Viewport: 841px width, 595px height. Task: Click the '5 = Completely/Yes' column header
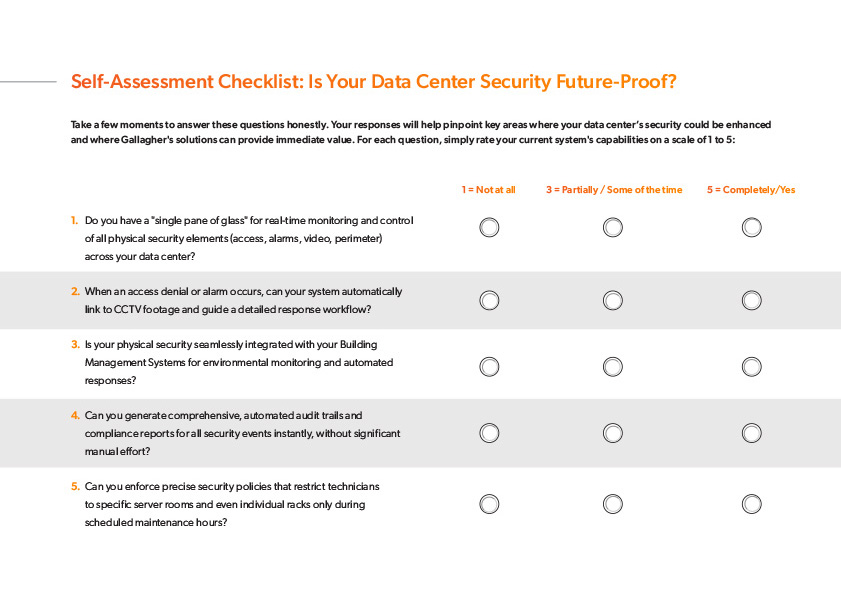(751, 190)
